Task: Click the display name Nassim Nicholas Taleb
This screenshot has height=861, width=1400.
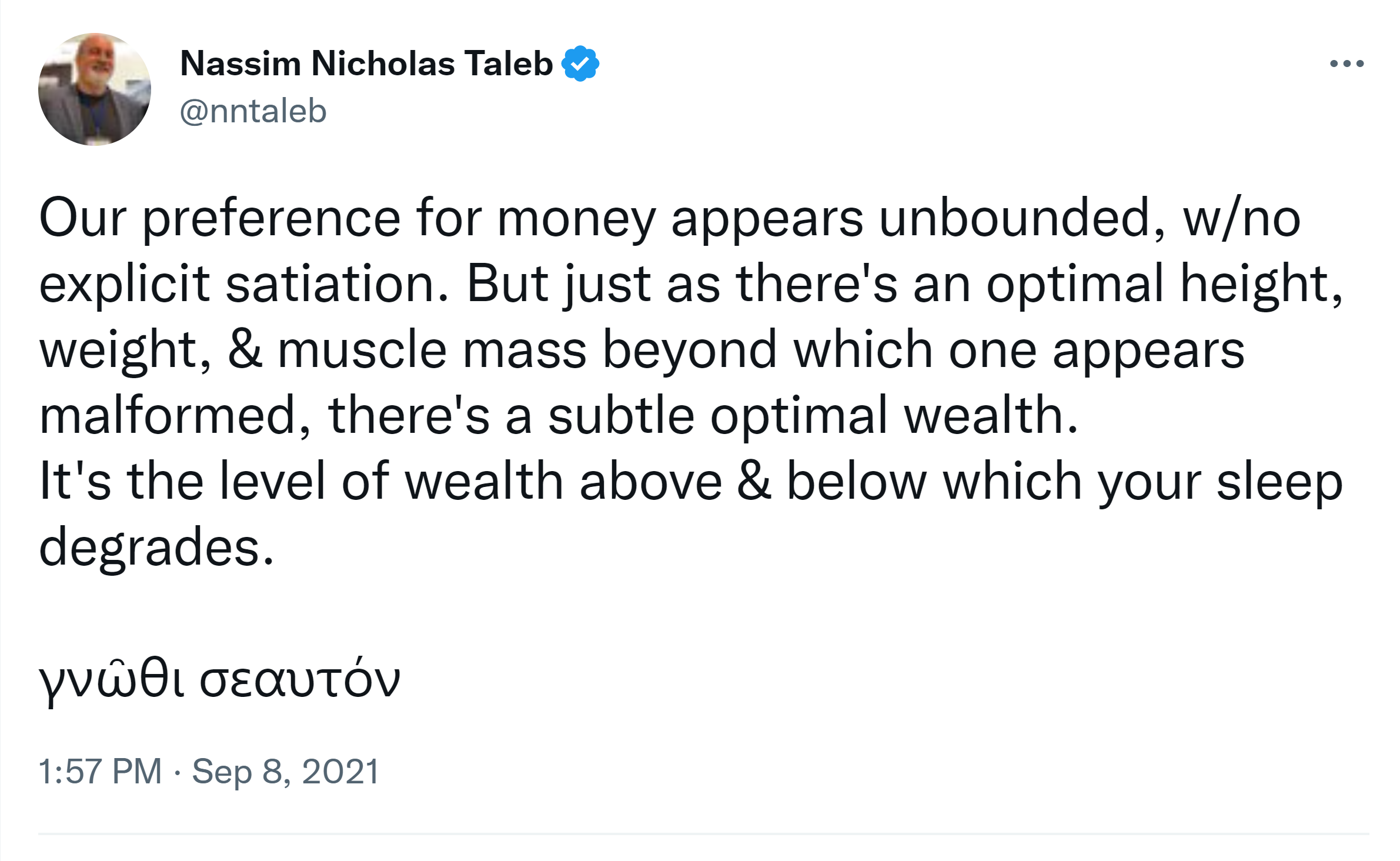Action: tap(366, 64)
